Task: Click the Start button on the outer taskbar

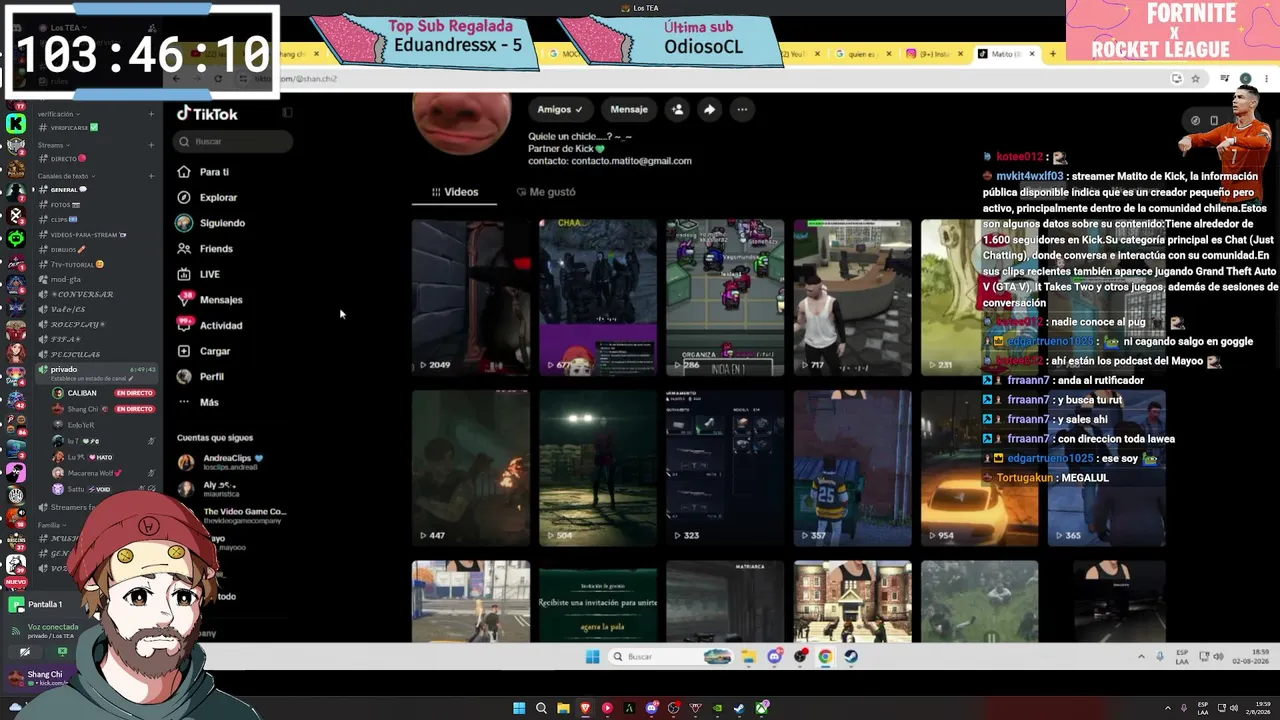Action: 519,708
